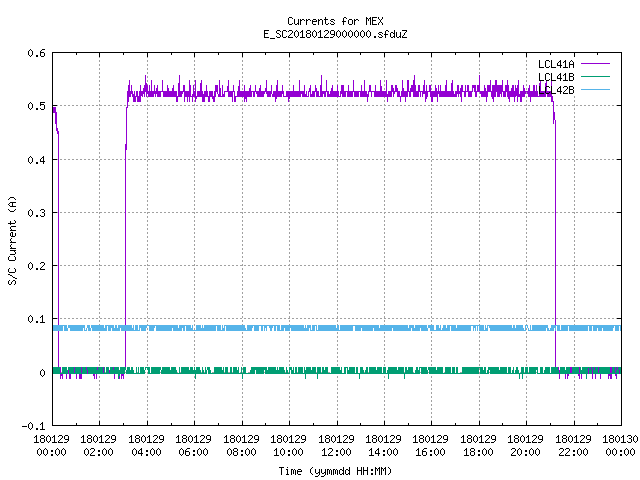Click the x-axis time label "04:00"
The height and width of the screenshot is (480, 640).
tap(146, 452)
